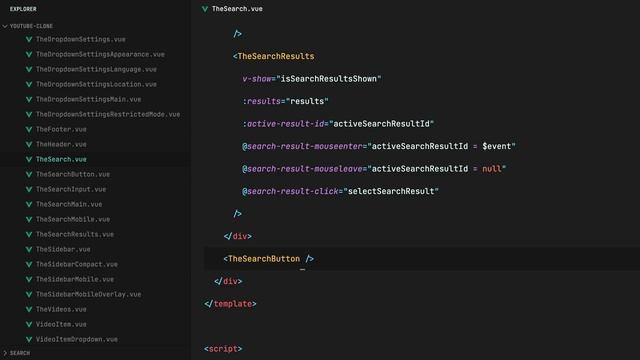Open TheVideos.vue file

pyautogui.click(x=61, y=309)
